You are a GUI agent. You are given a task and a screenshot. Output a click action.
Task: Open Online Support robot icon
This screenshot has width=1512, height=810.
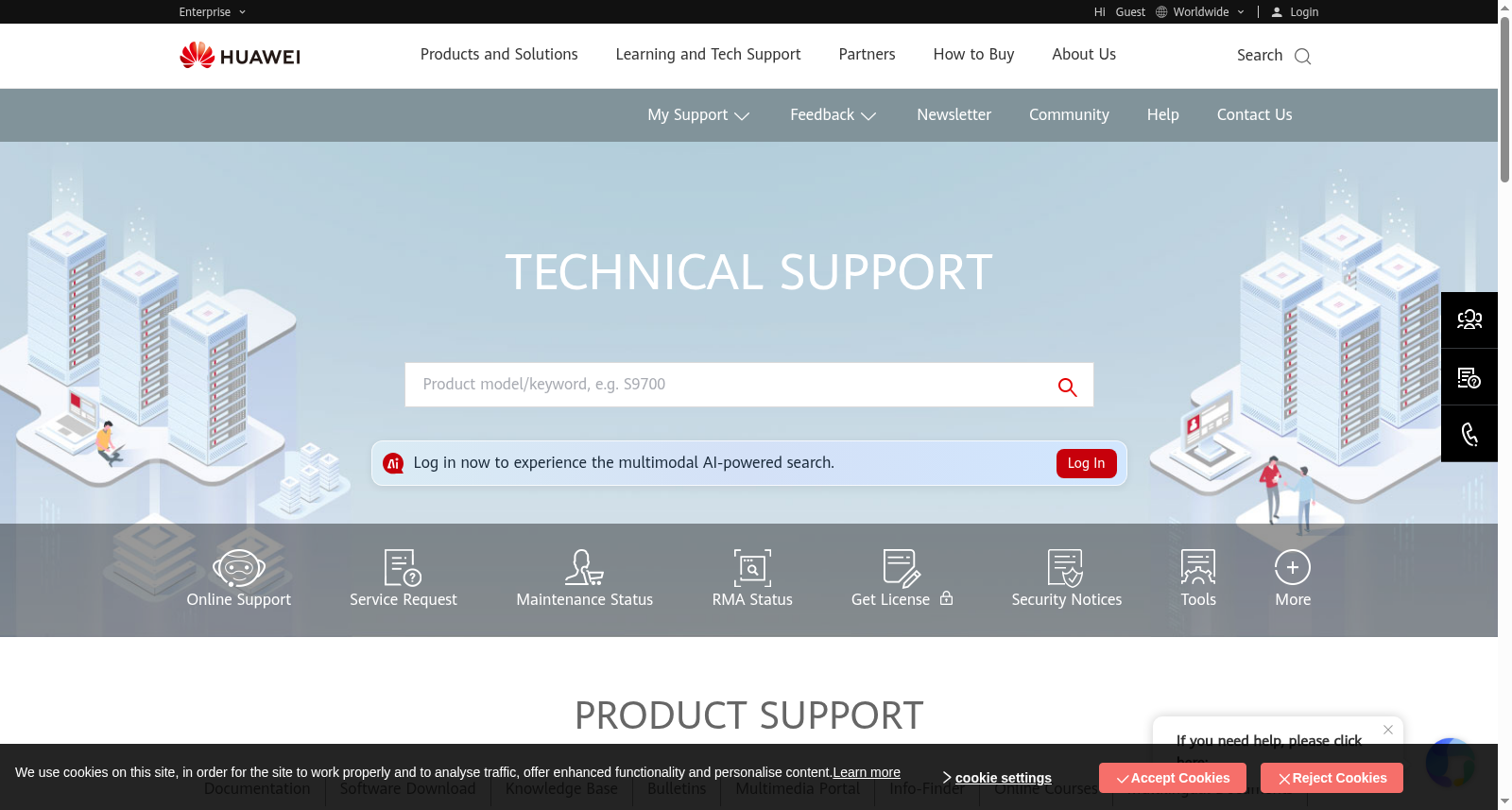238,568
